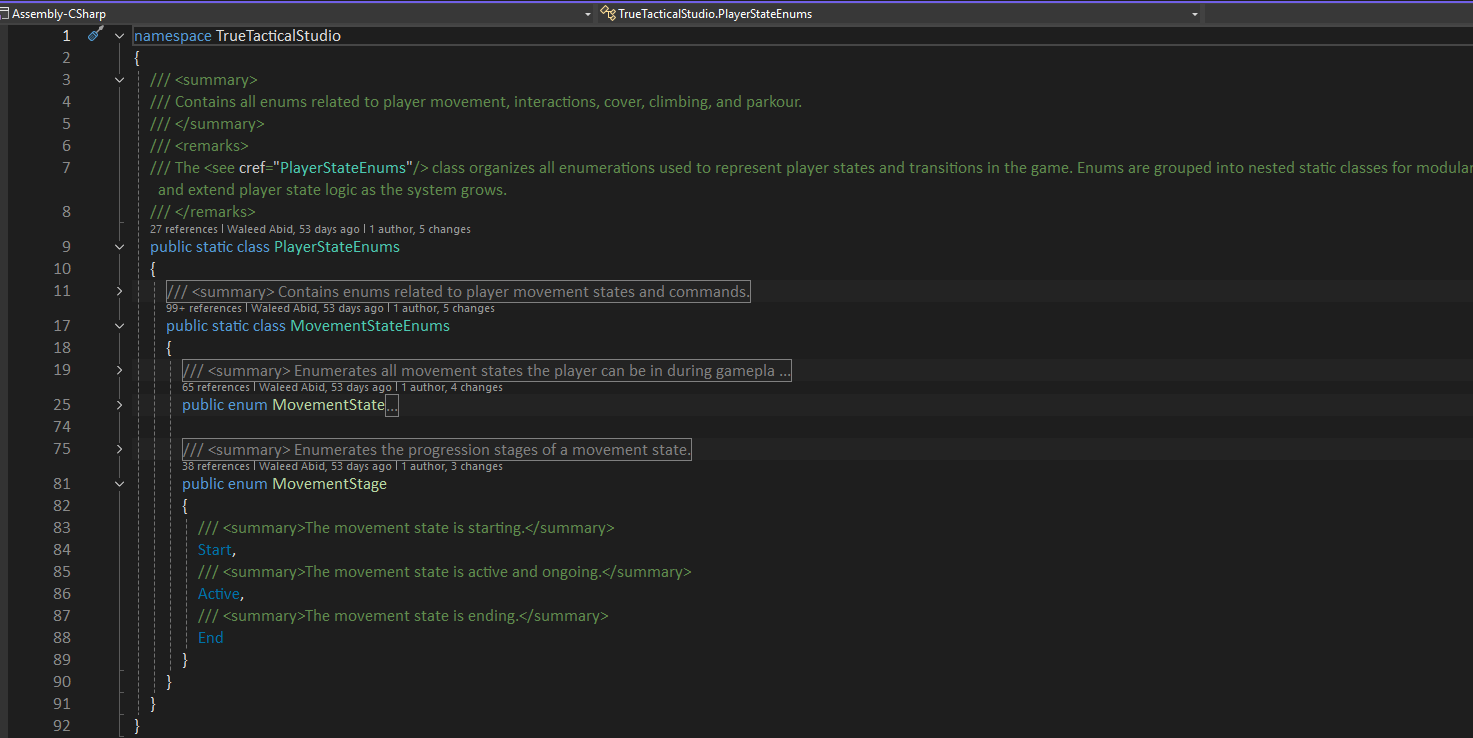Viewport: 1473px width, 738px height.
Task: Click the MovementState enum name on line 25
Action: tap(328, 405)
